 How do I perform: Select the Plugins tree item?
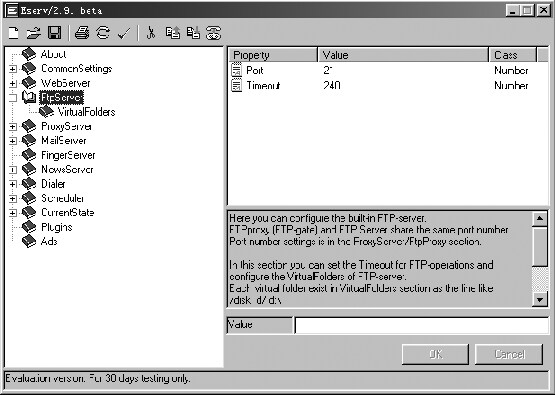click(57, 227)
